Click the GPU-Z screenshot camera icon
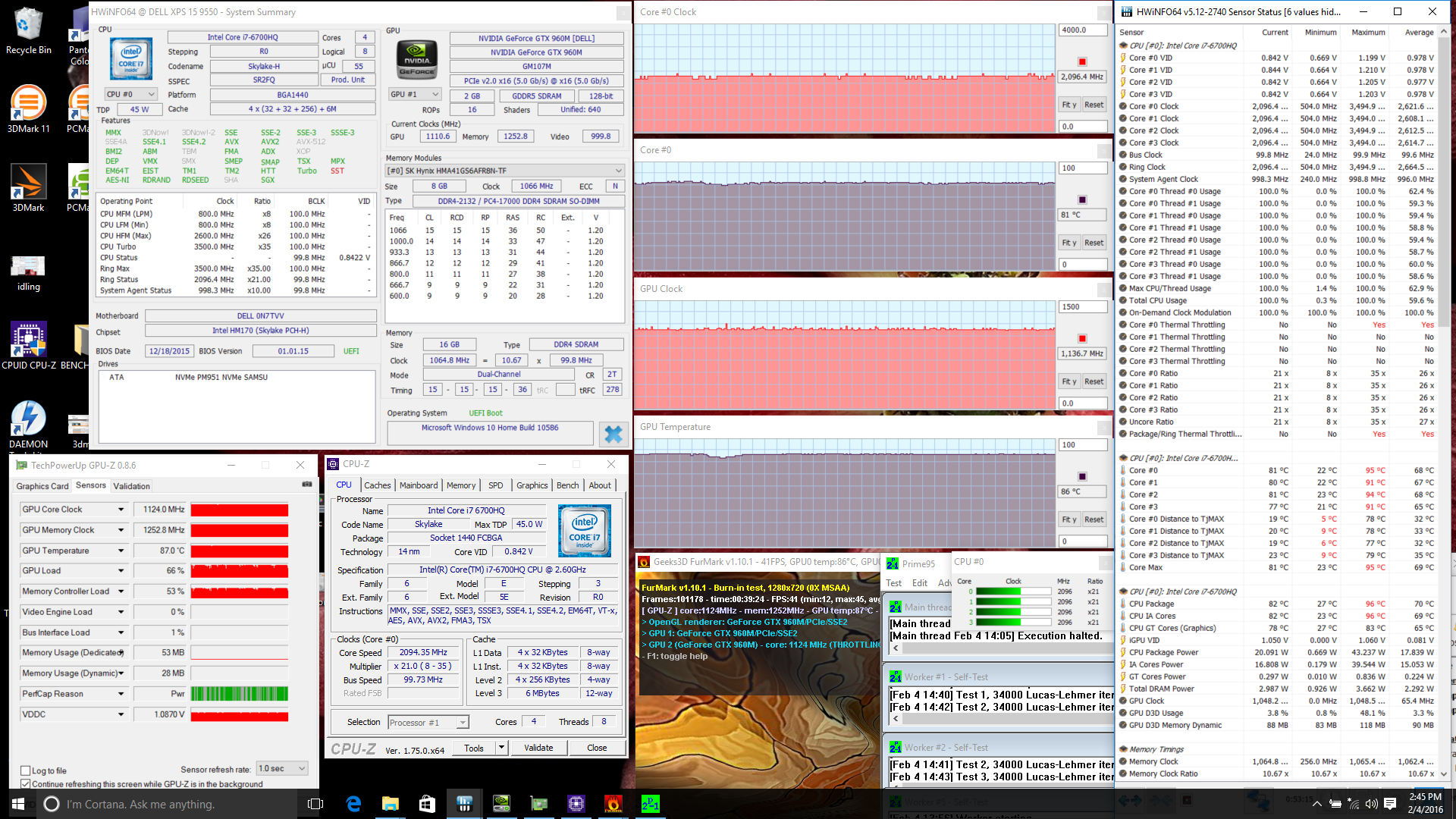Viewport: 1456px width, 819px height. click(307, 484)
